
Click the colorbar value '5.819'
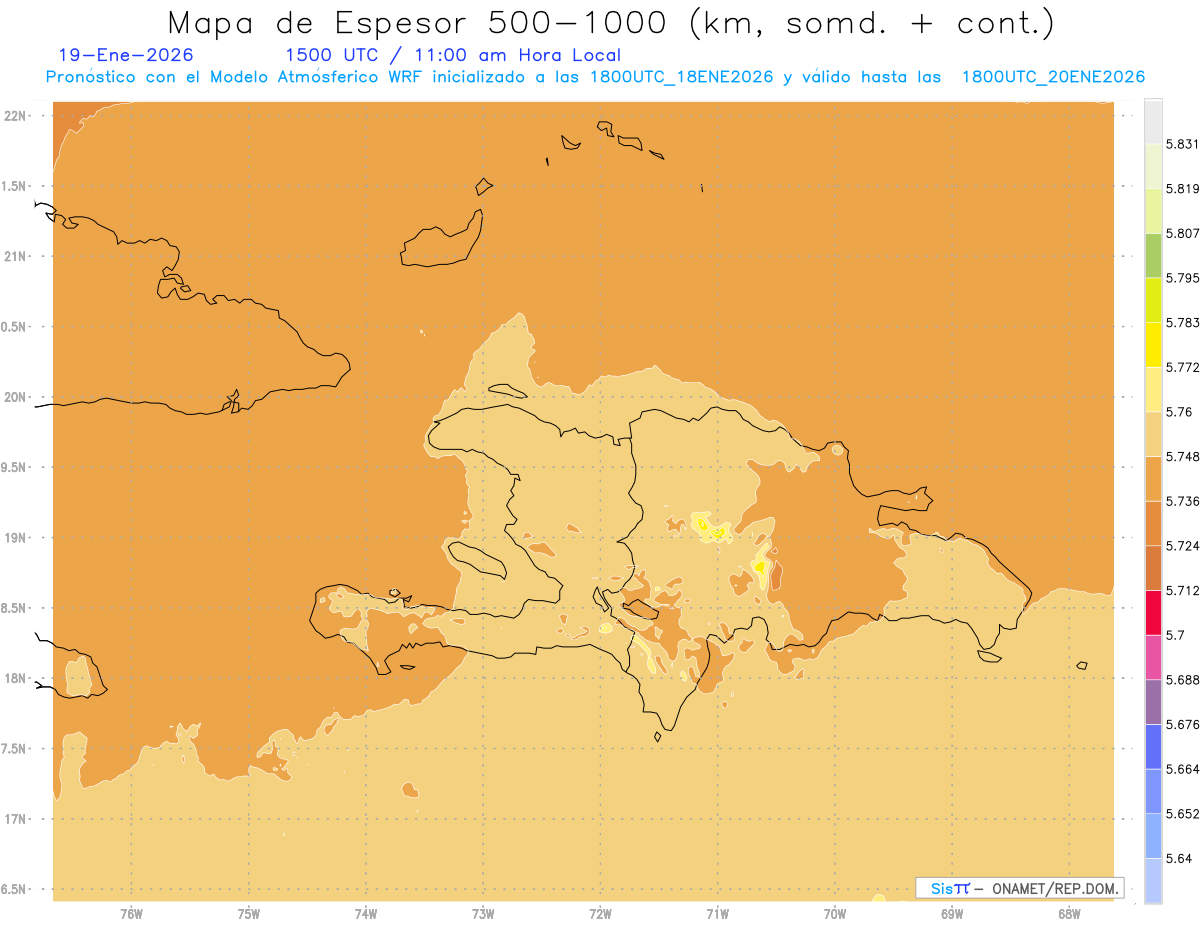pos(1183,188)
